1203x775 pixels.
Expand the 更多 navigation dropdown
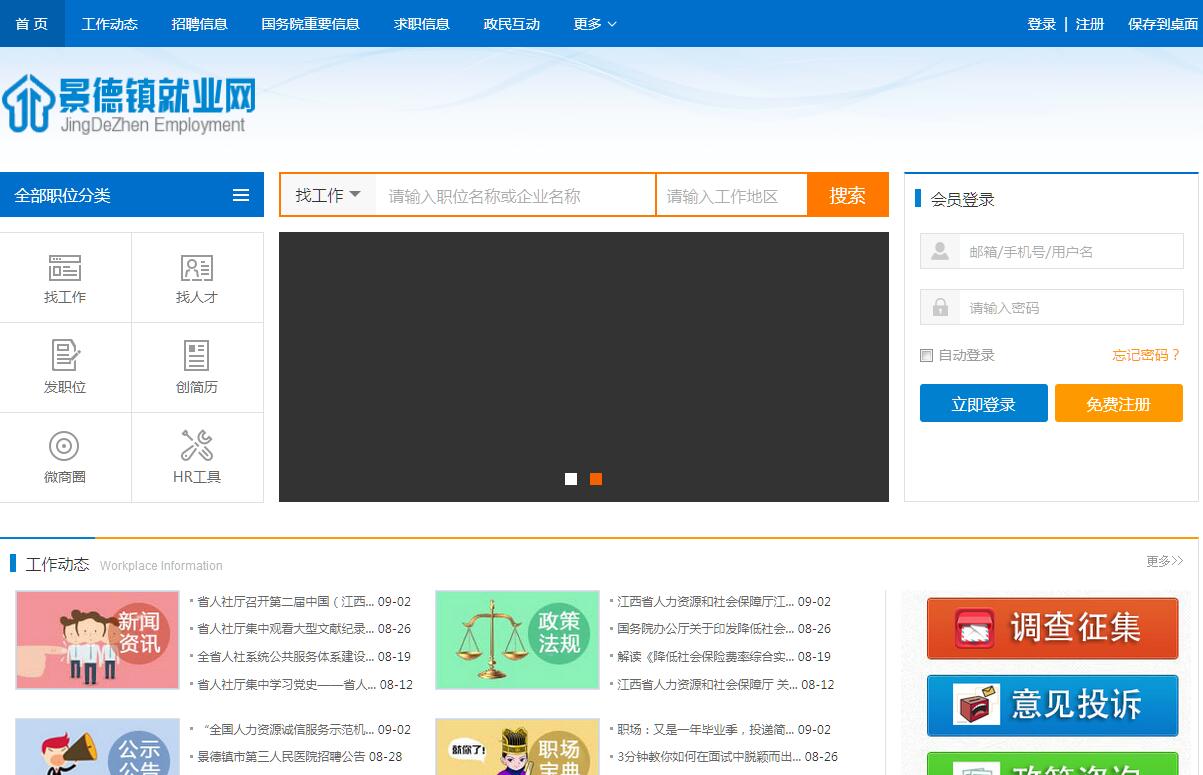595,24
